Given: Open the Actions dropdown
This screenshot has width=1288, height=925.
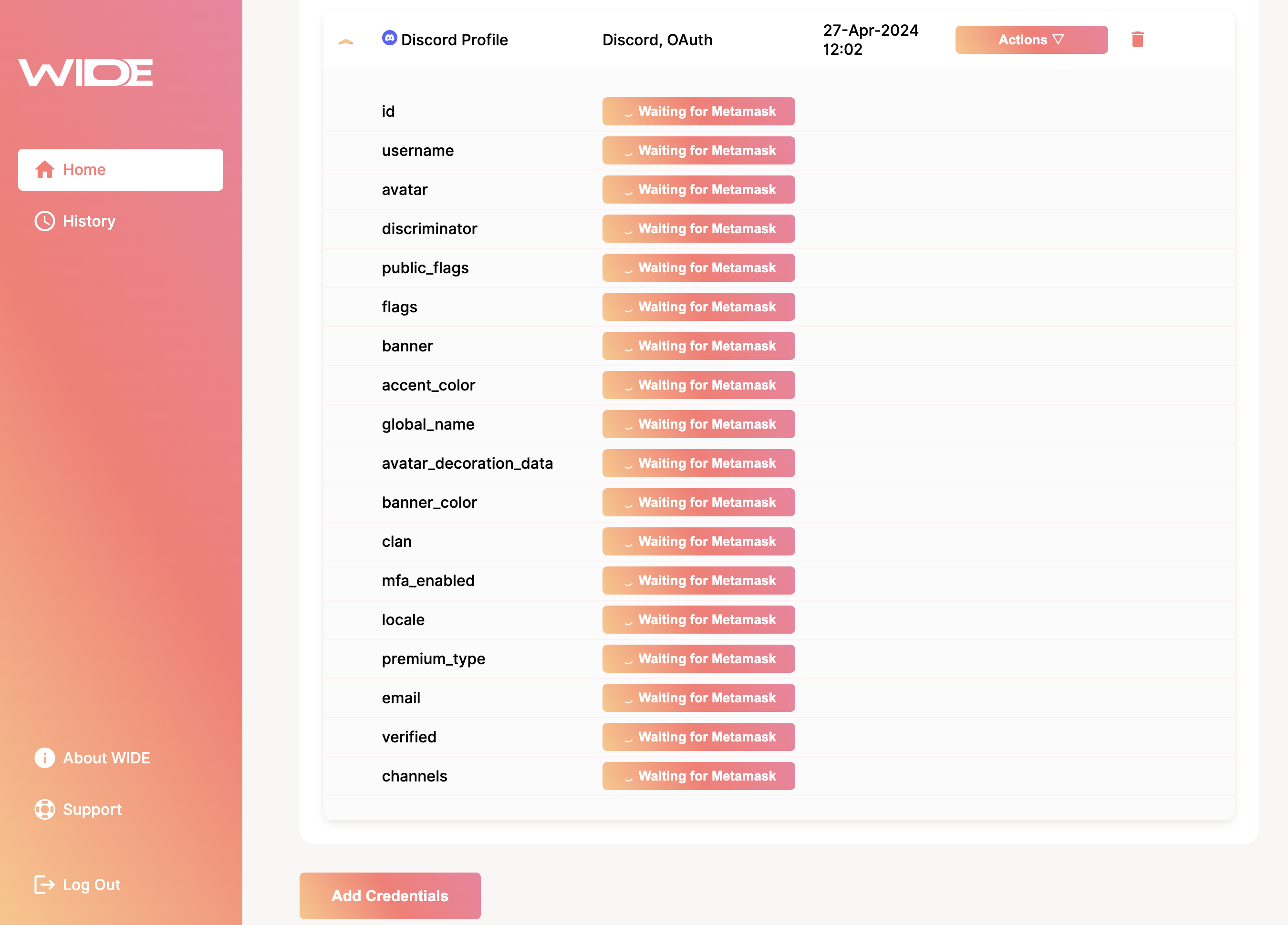Looking at the screenshot, I should (1031, 40).
